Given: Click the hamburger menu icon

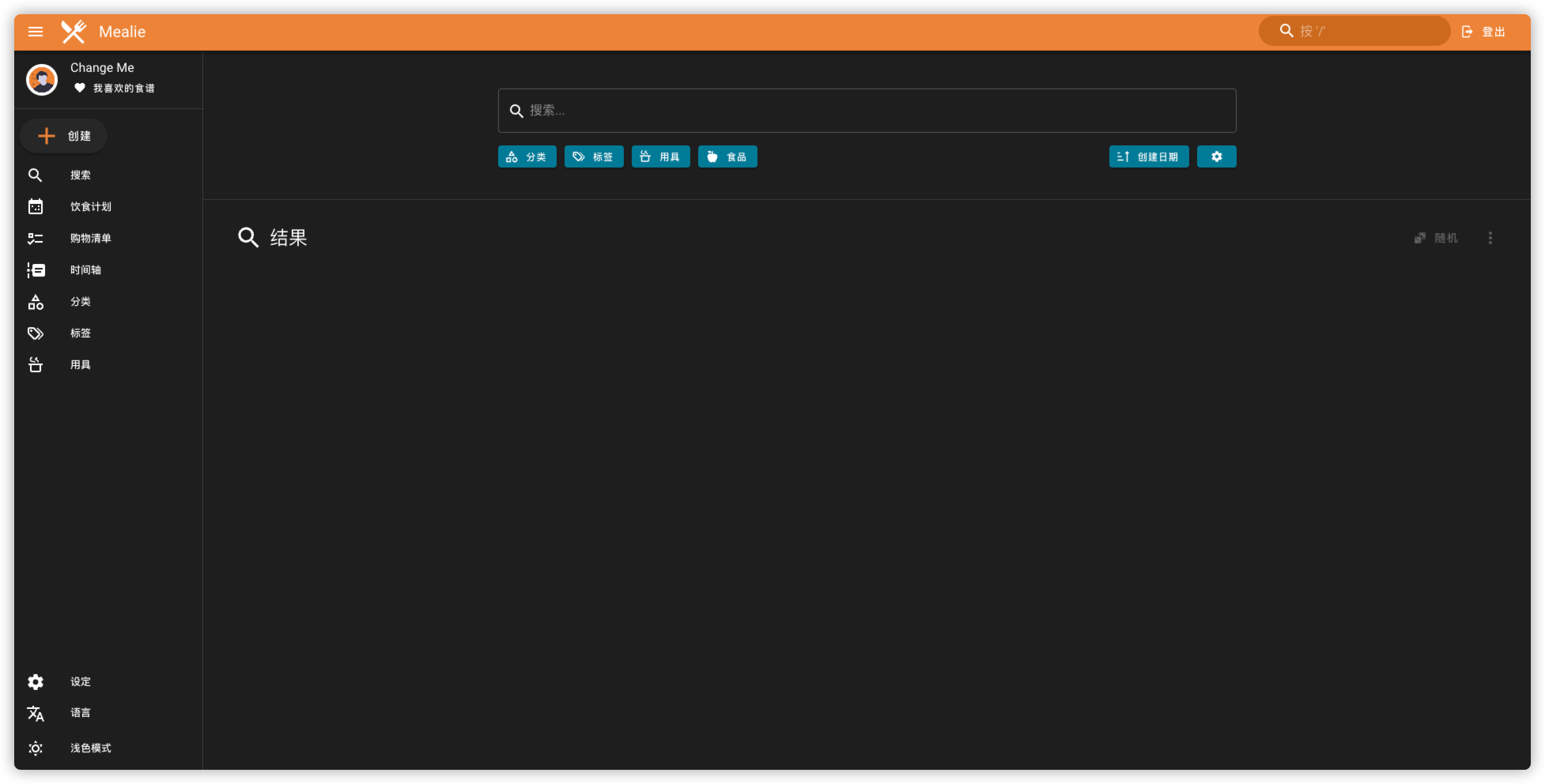Looking at the screenshot, I should point(36,32).
